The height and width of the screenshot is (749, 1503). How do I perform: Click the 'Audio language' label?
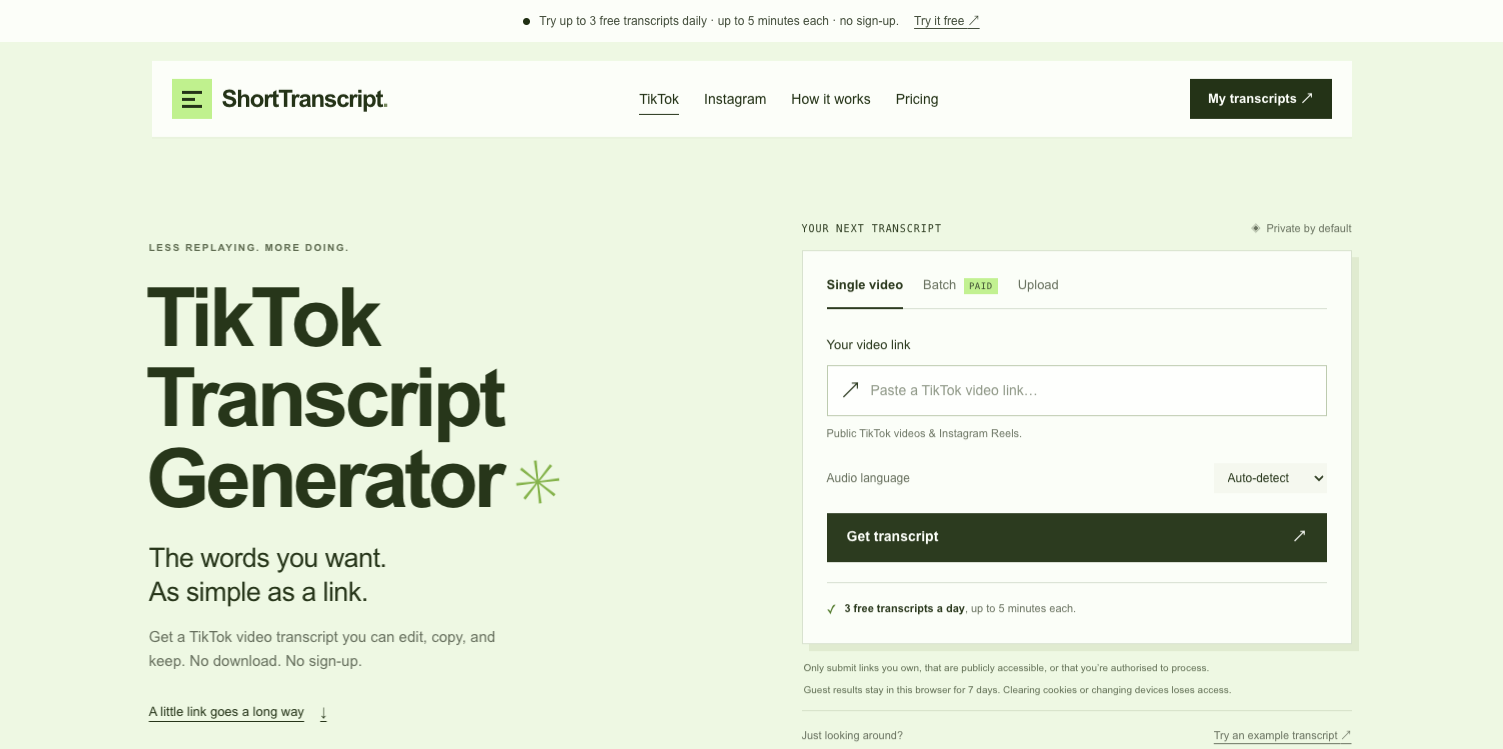[868, 478]
